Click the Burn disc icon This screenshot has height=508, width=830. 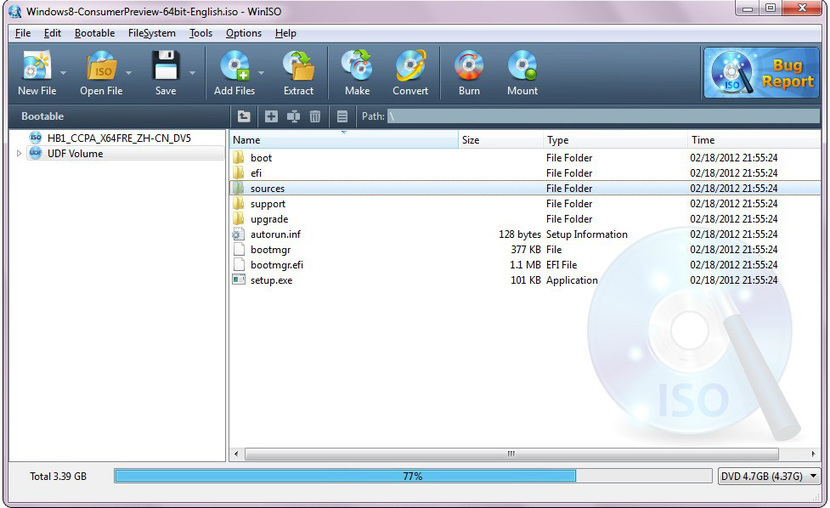pyautogui.click(x=469, y=72)
